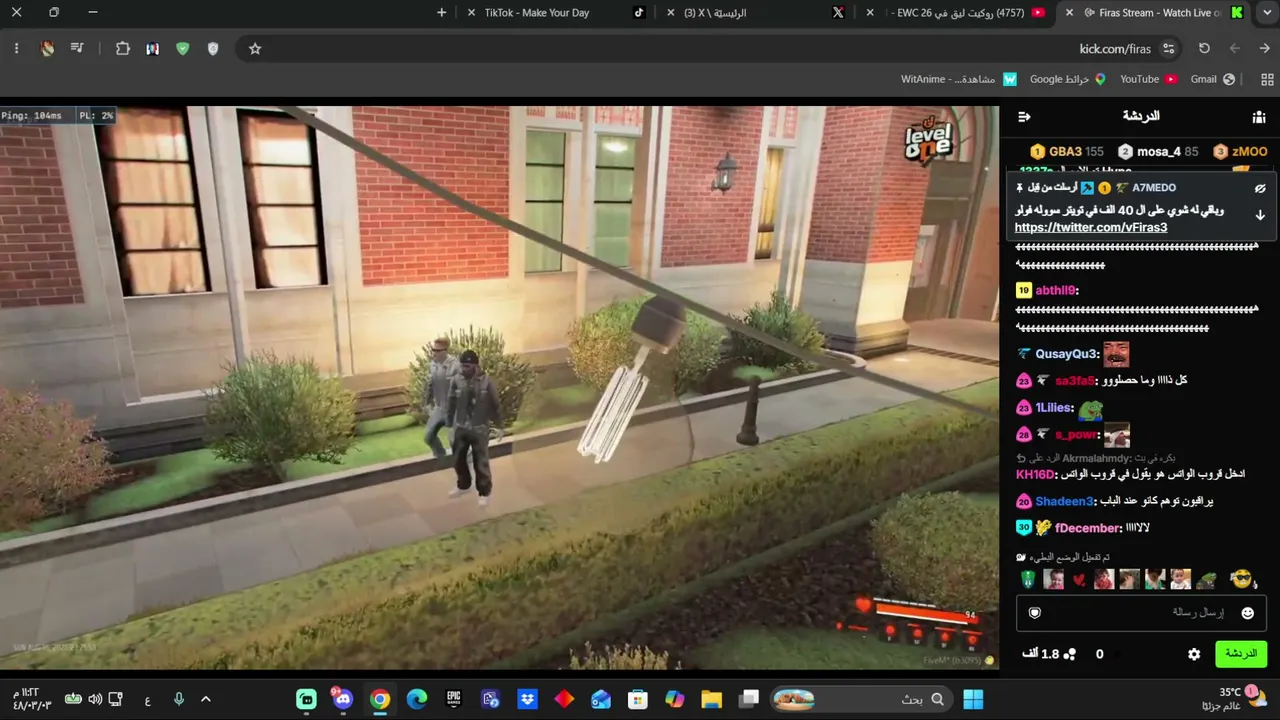
Task: Open Dropbox from the taskbar
Action: coord(526,699)
